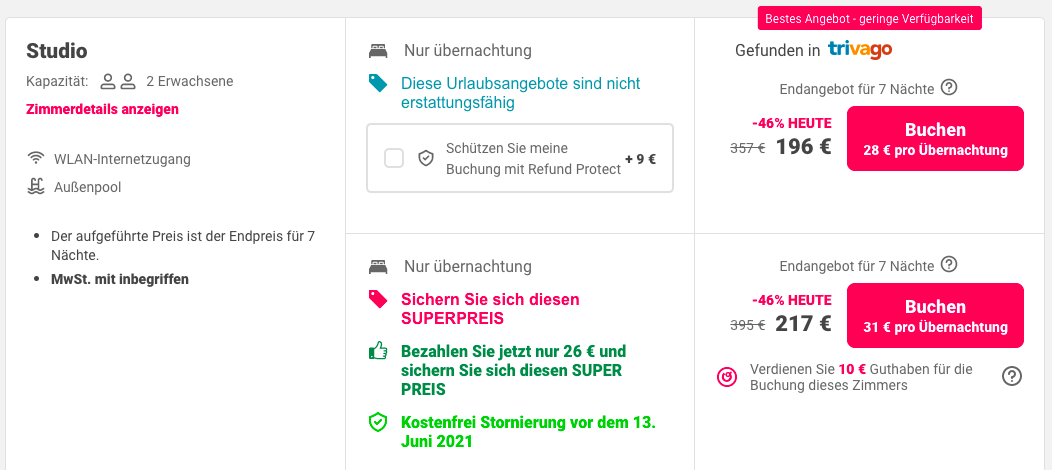Click the shield icon in Refund Protect box
Screen dimensions: 1052x470
425,158
